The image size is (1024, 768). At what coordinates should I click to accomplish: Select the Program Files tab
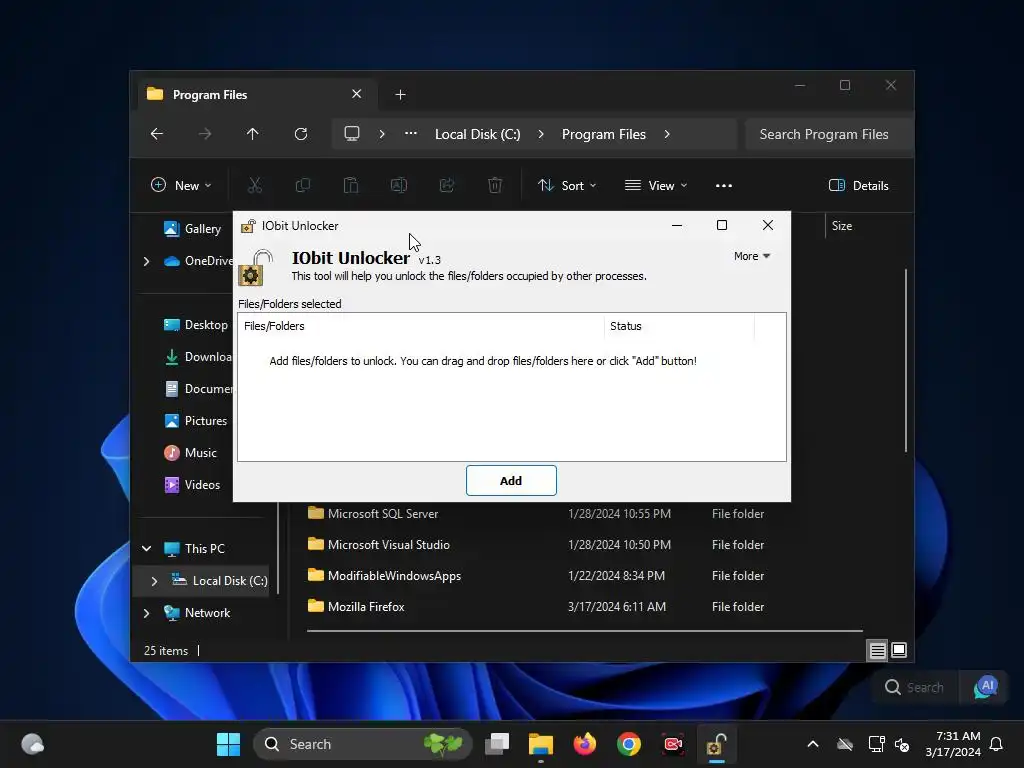coord(257,95)
